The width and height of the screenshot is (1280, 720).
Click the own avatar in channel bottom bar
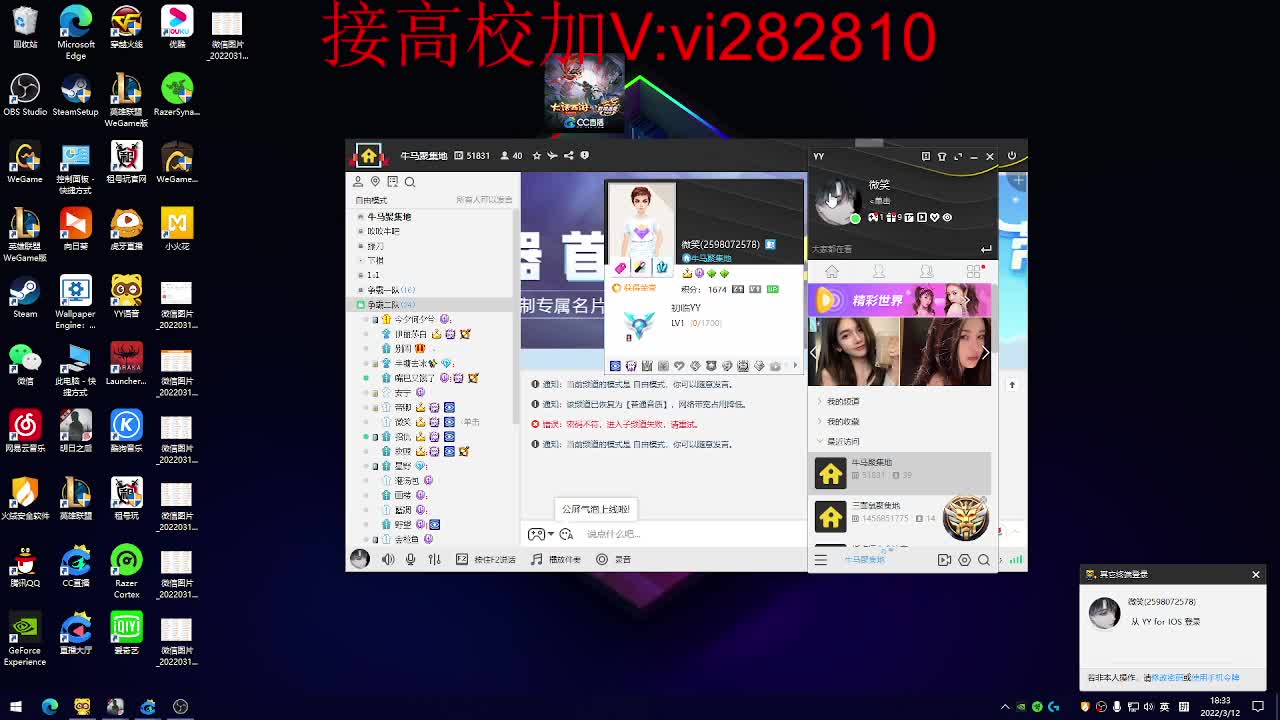(x=360, y=559)
